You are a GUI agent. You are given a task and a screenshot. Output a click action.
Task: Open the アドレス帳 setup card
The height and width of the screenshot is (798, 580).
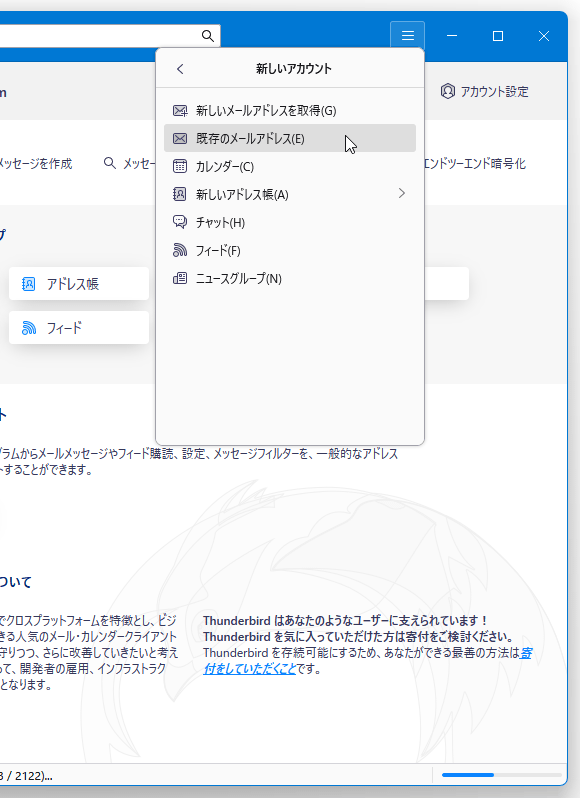click(79, 283)
